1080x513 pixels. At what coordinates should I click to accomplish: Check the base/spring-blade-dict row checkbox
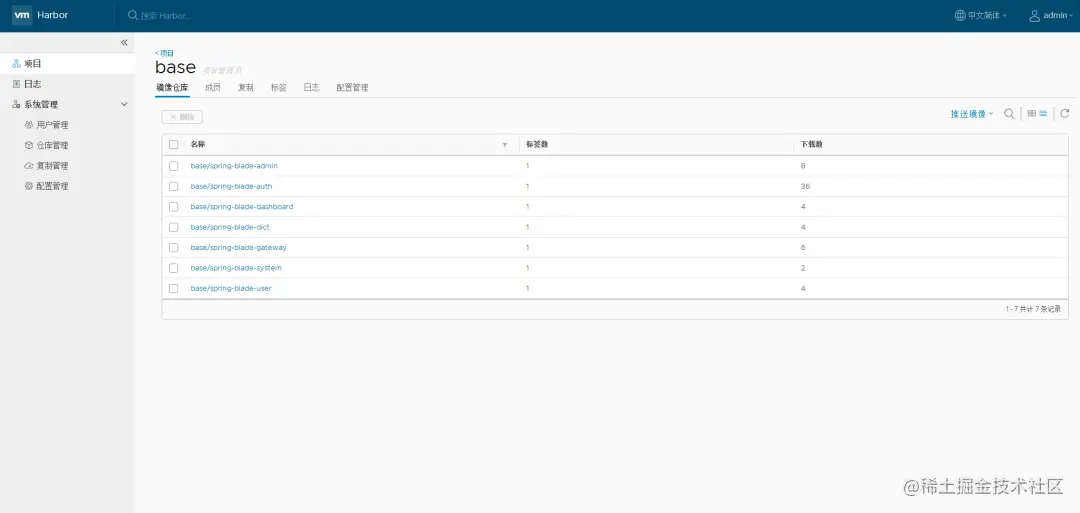tap(174, 227)
